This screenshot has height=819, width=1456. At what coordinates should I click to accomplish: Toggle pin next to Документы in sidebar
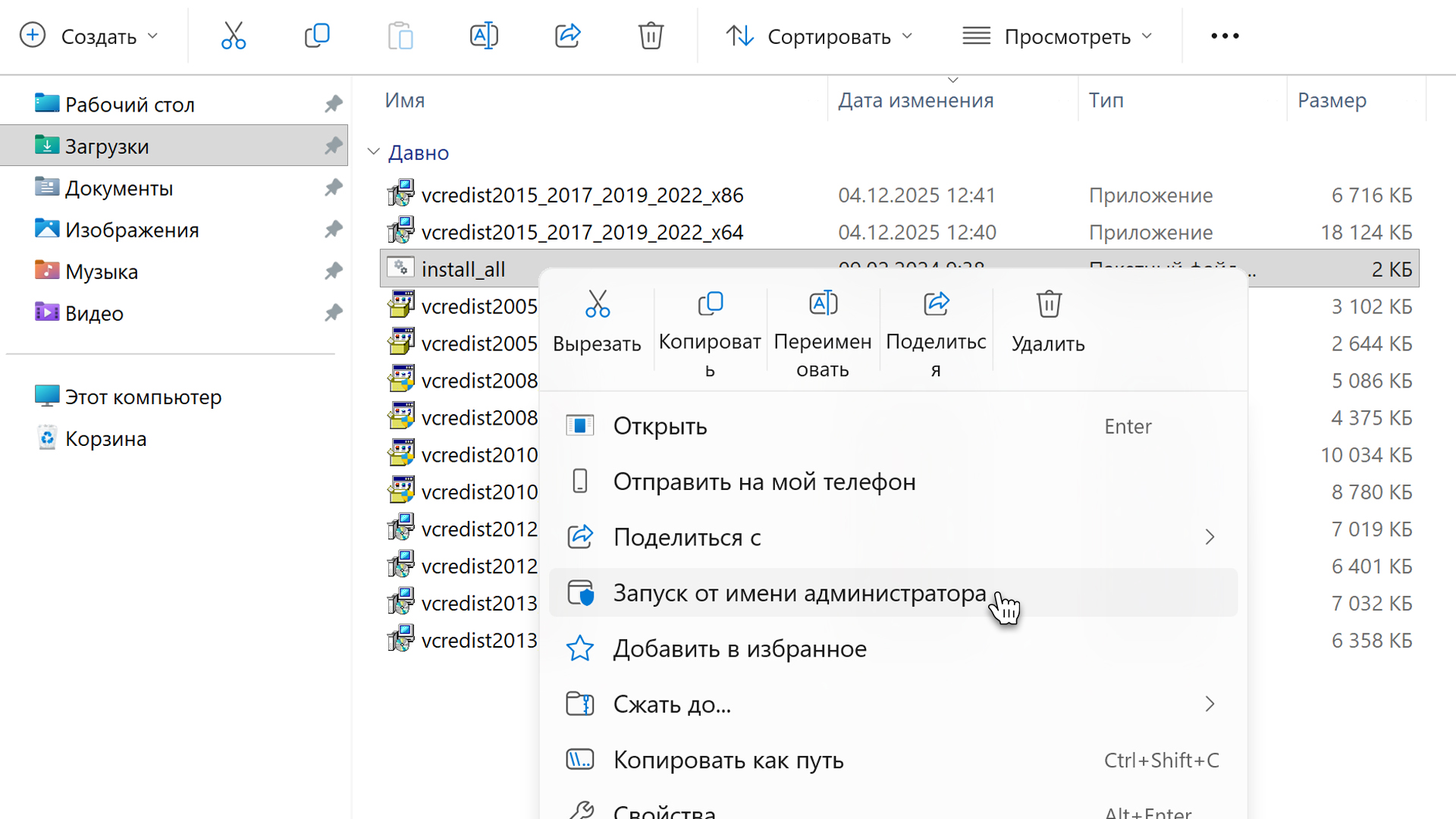tap(333, 187)
